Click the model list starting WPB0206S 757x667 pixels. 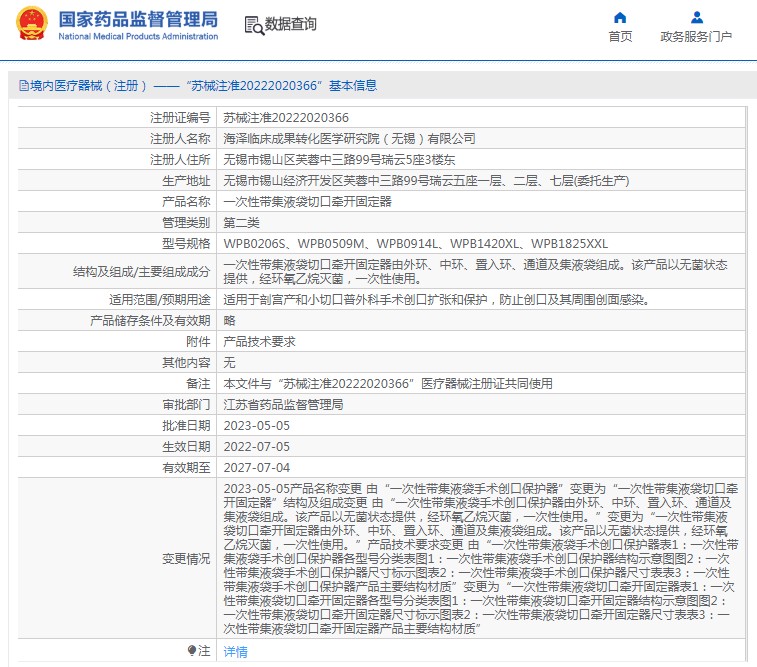416,244
